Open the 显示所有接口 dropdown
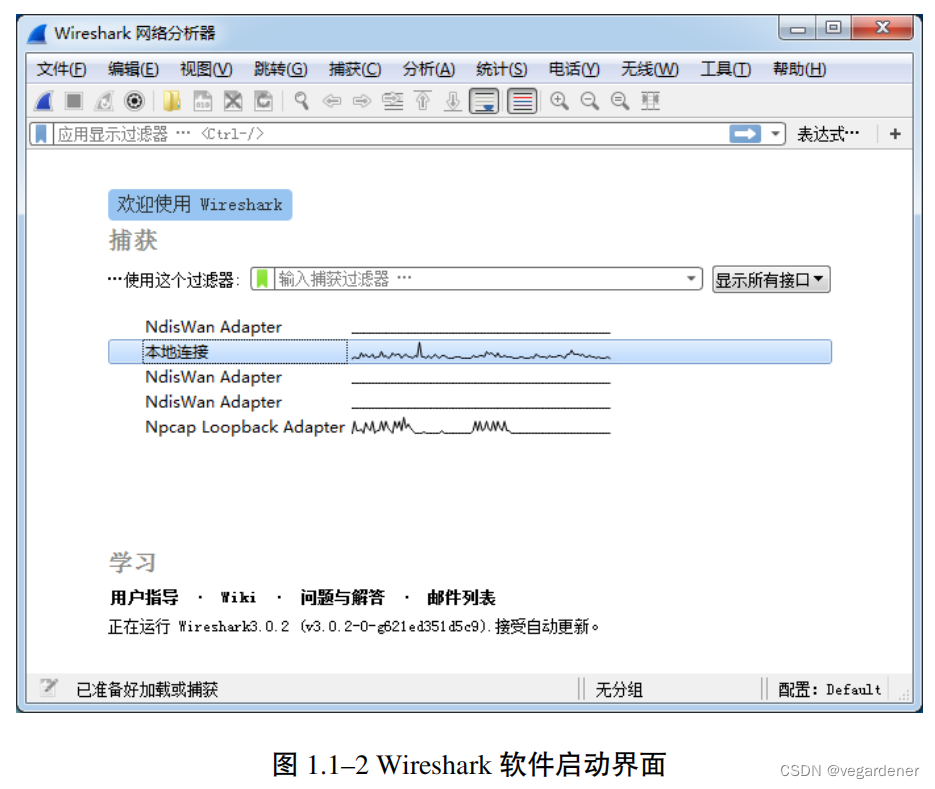 click(771, 280)
